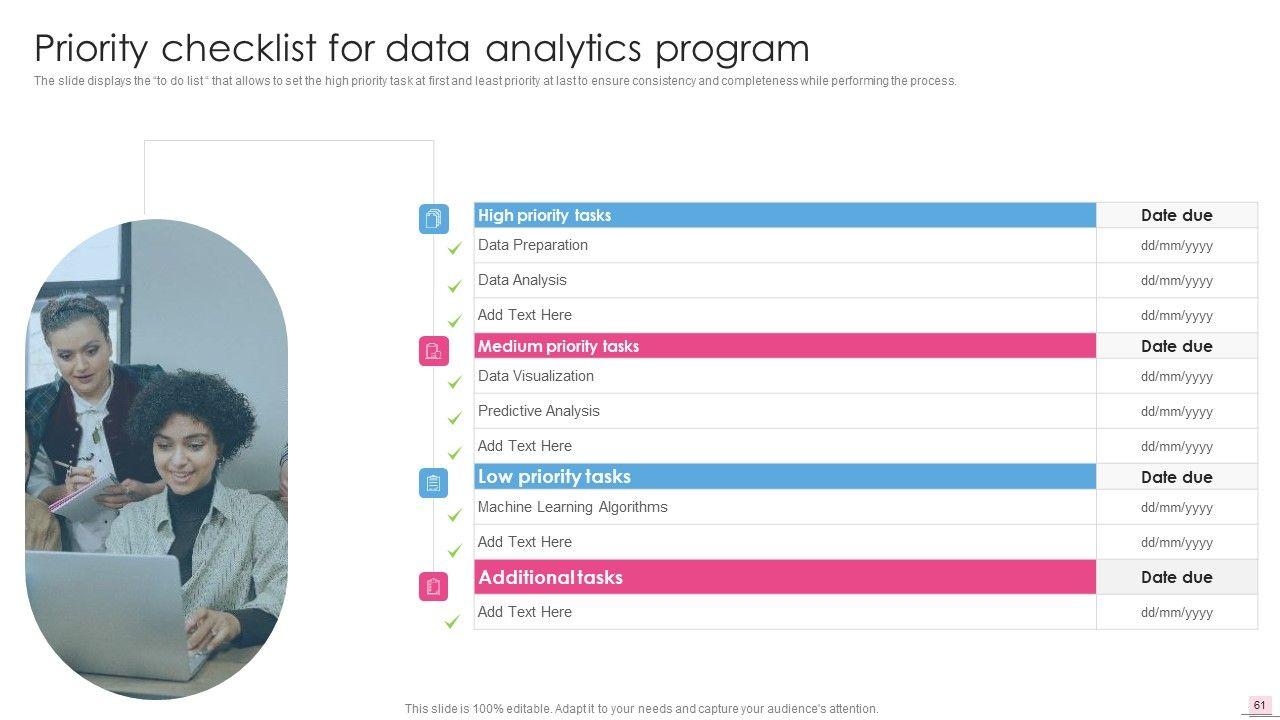Click the checkmark beside Machine Learning Algorithms
The height and width of the screenshot is (720, 1280).
(455, 515)
